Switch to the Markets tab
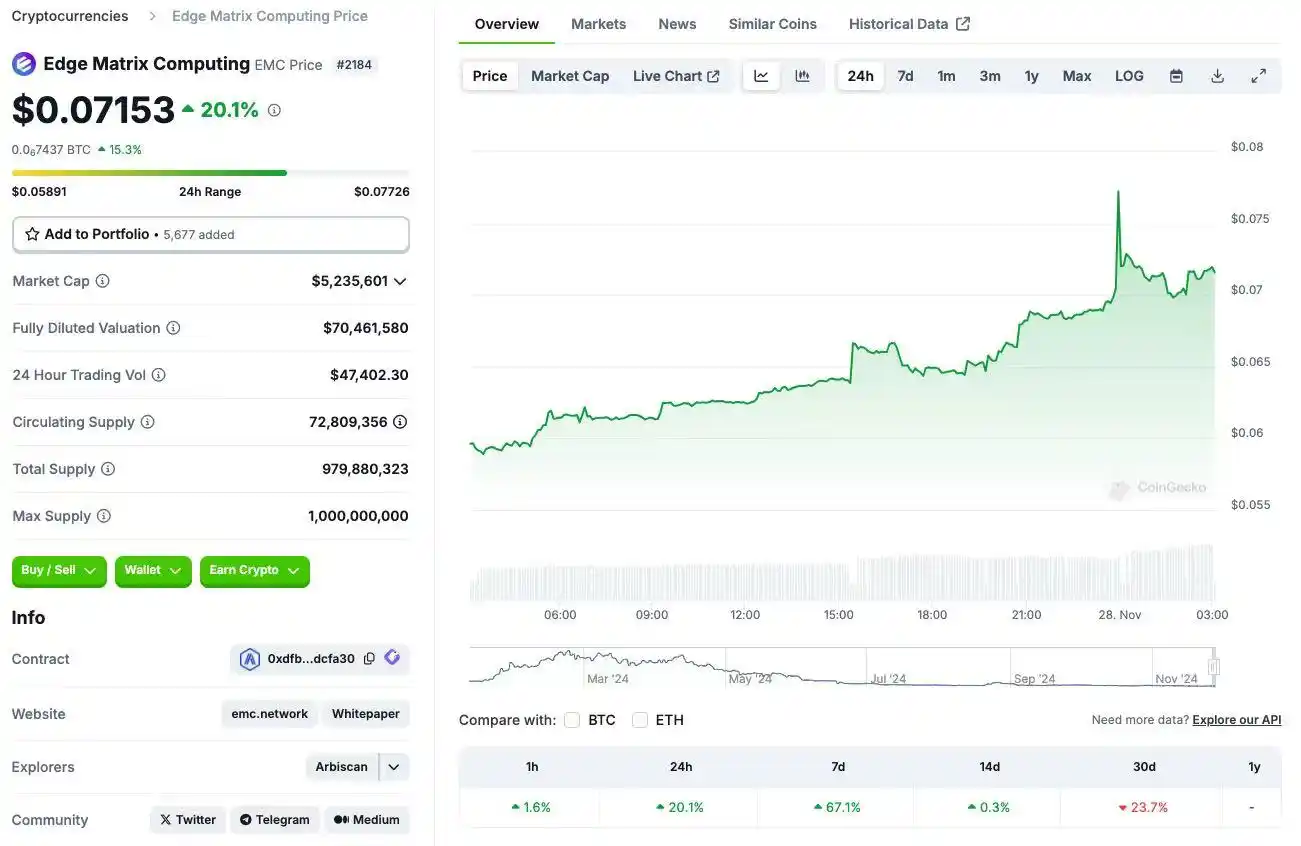1301x846 pixels. click(598, 24)
